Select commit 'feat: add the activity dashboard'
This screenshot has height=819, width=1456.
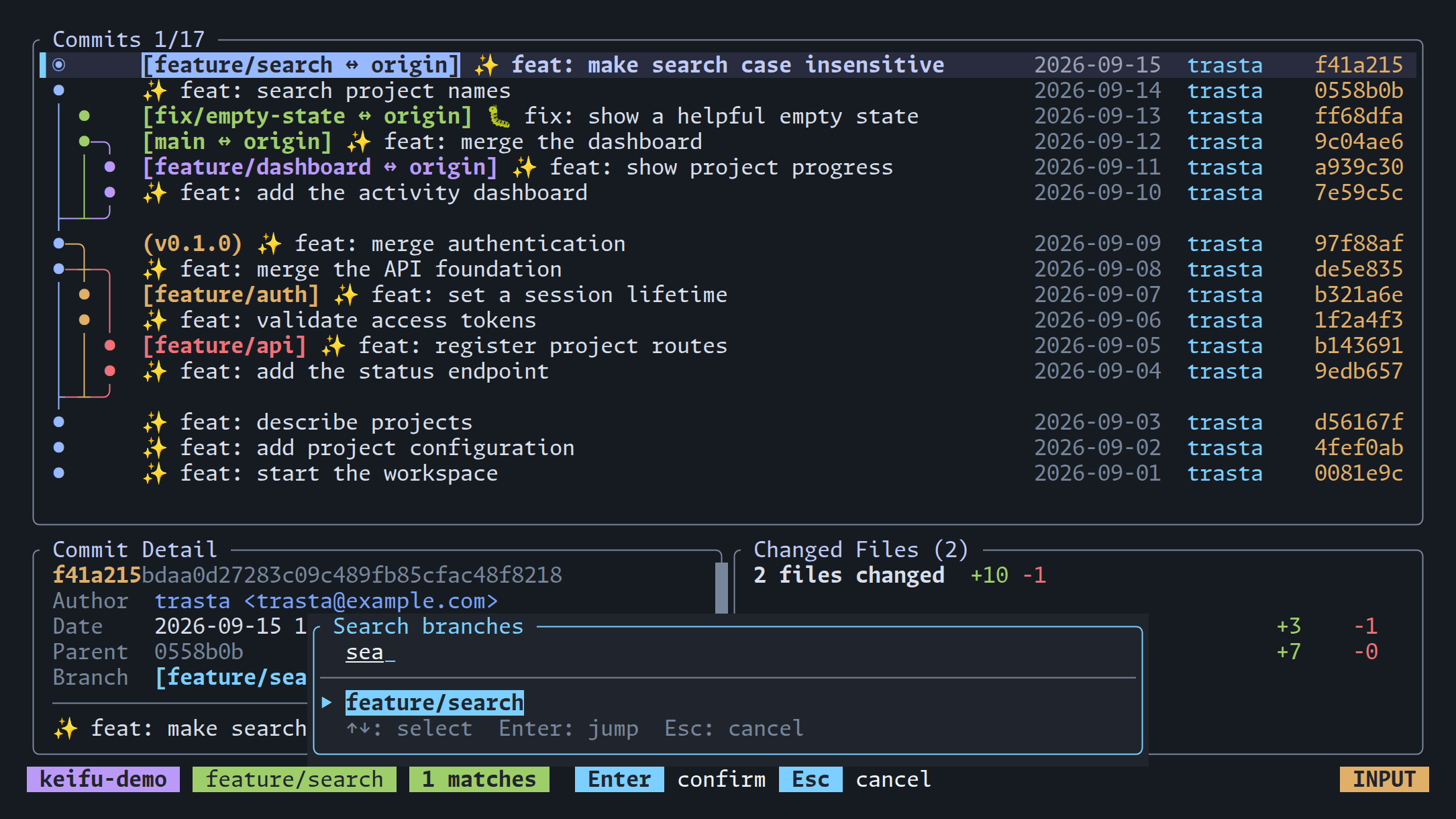coord(728,193)
